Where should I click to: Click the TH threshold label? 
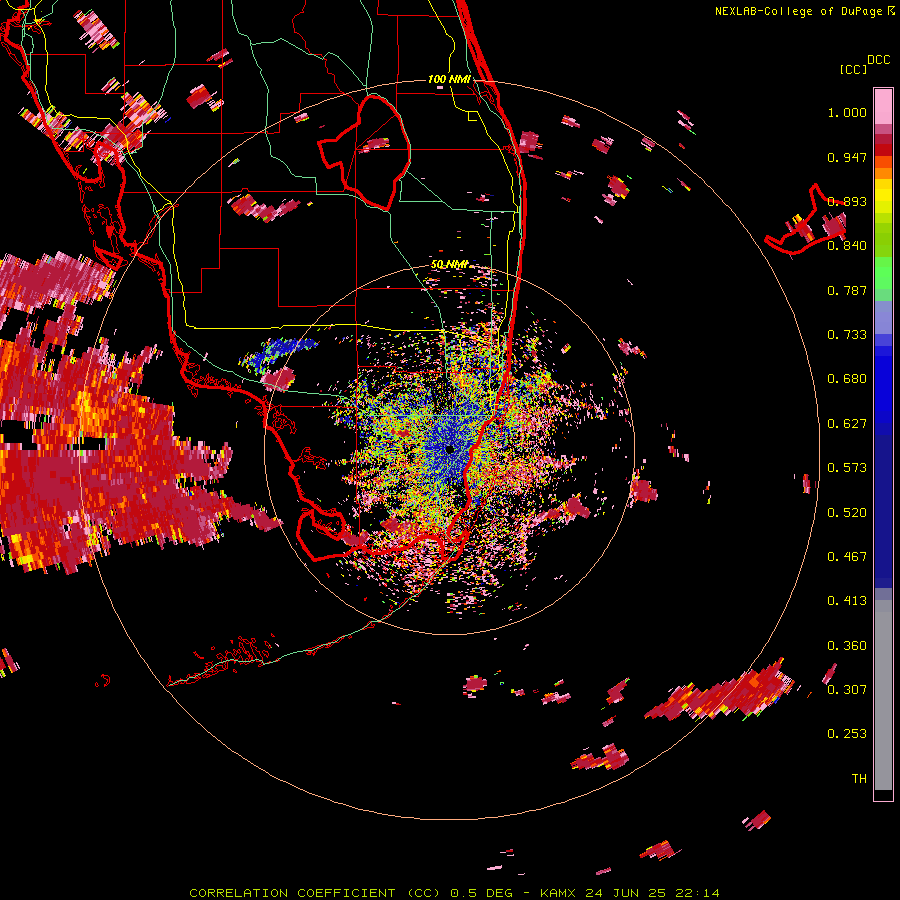pos(859,779)
